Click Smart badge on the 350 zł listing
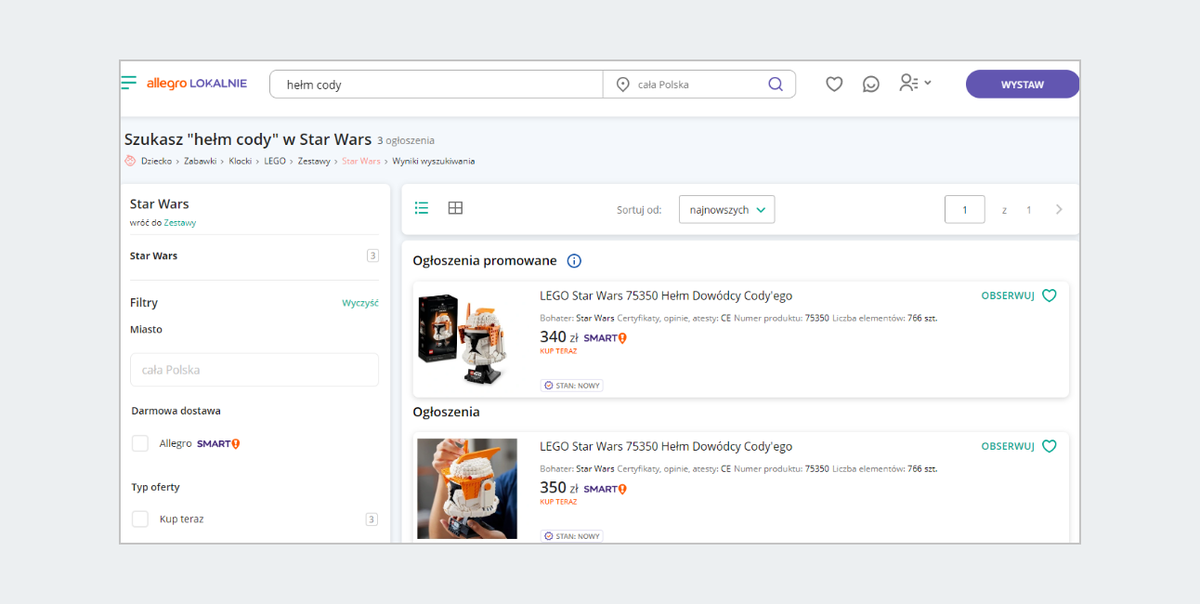The width and height of the screenshot is (1200, 604). [605, 489]
